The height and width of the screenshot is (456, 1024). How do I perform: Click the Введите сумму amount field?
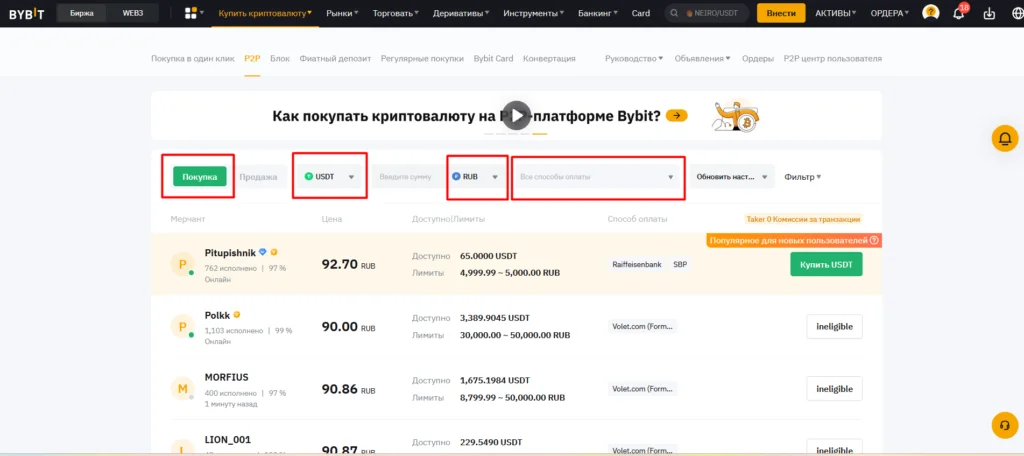408,176
